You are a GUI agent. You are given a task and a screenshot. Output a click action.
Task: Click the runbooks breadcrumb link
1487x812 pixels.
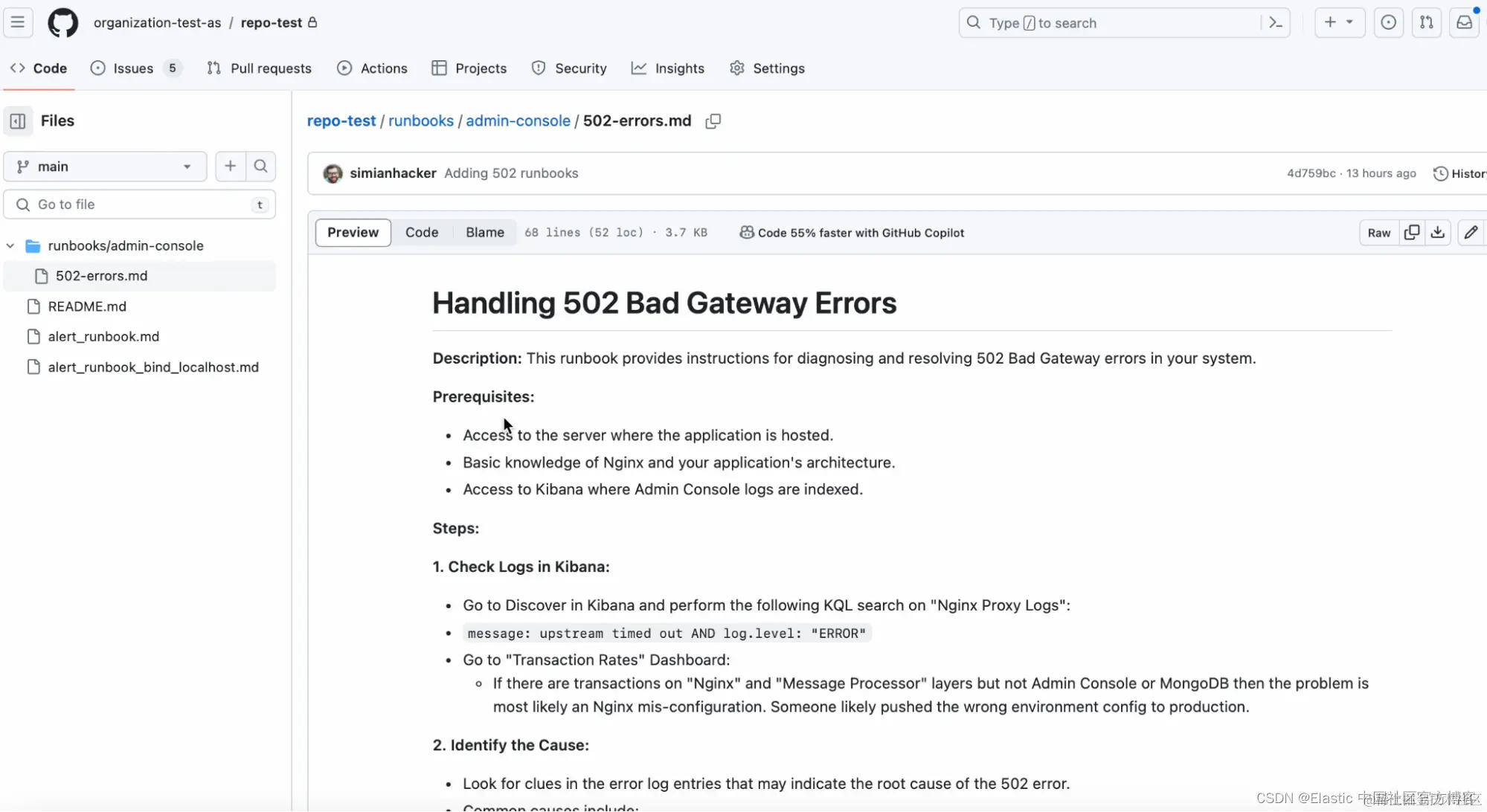coord(420,121)
